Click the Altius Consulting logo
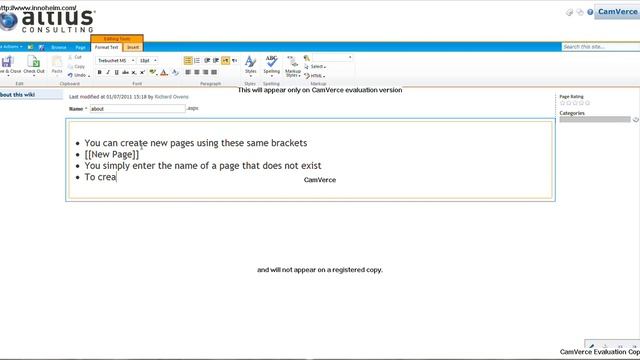640x360 pixels. 47,20
